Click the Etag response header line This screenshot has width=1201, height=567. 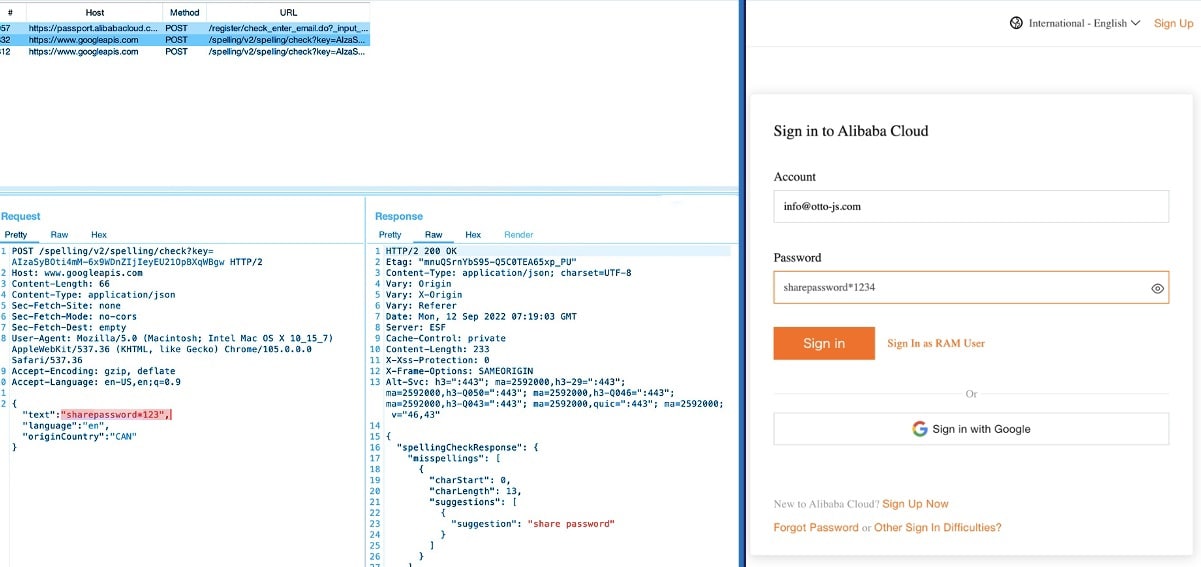point(480,261)
